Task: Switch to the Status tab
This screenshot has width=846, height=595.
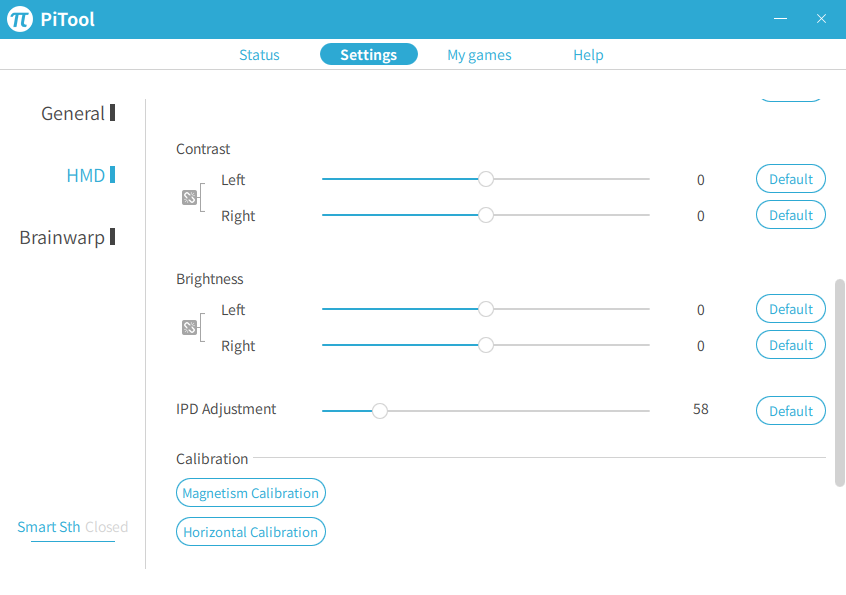Action: click(259, 55)
